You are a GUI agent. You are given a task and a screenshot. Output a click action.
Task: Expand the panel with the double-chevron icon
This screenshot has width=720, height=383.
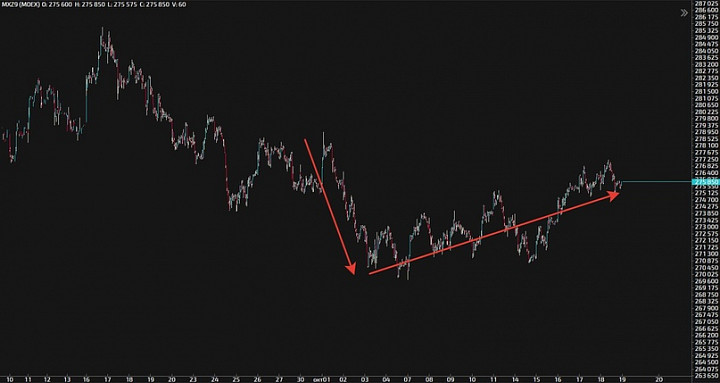pos(684,13)
